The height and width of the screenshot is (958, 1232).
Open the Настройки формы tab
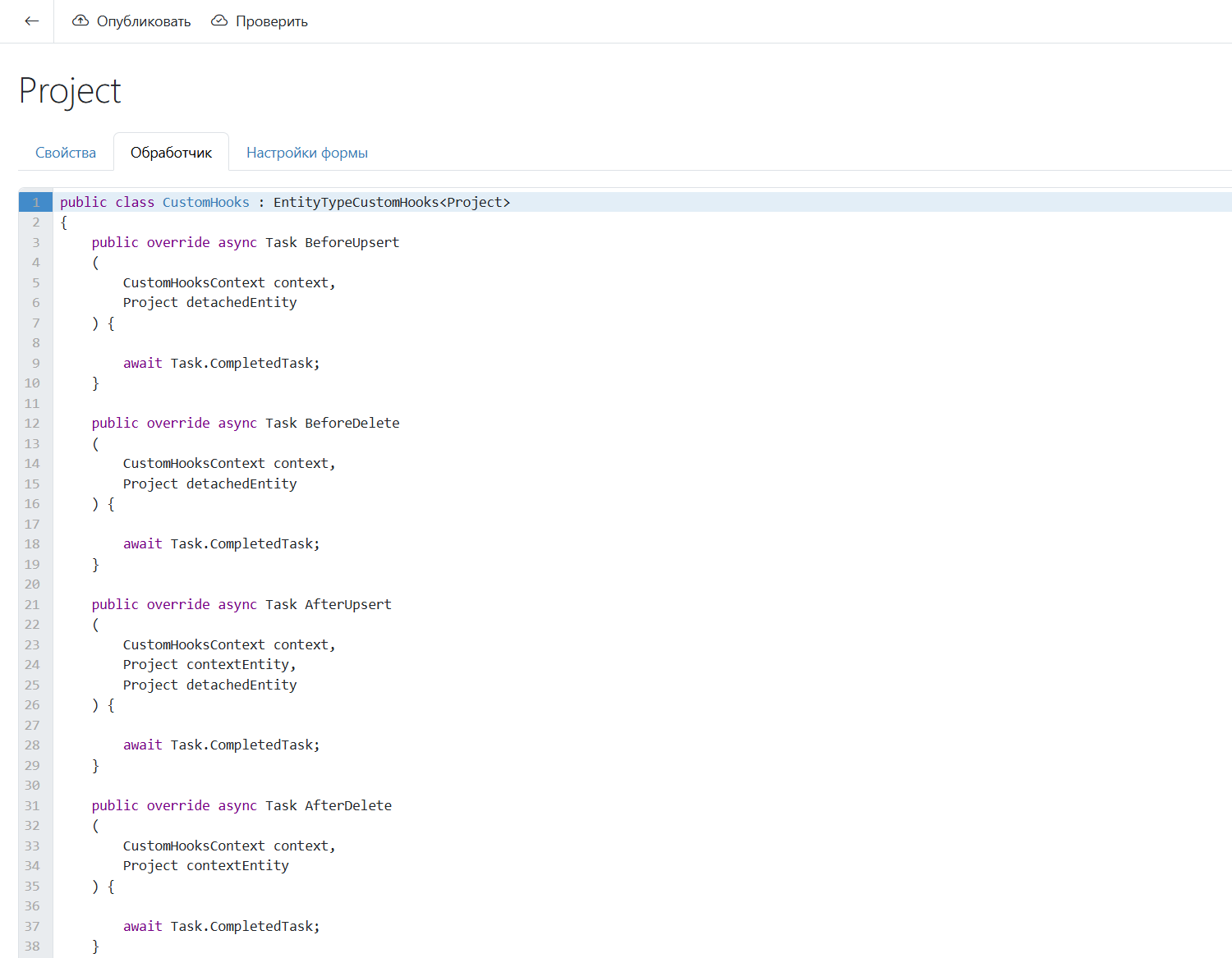coord(306,153)
